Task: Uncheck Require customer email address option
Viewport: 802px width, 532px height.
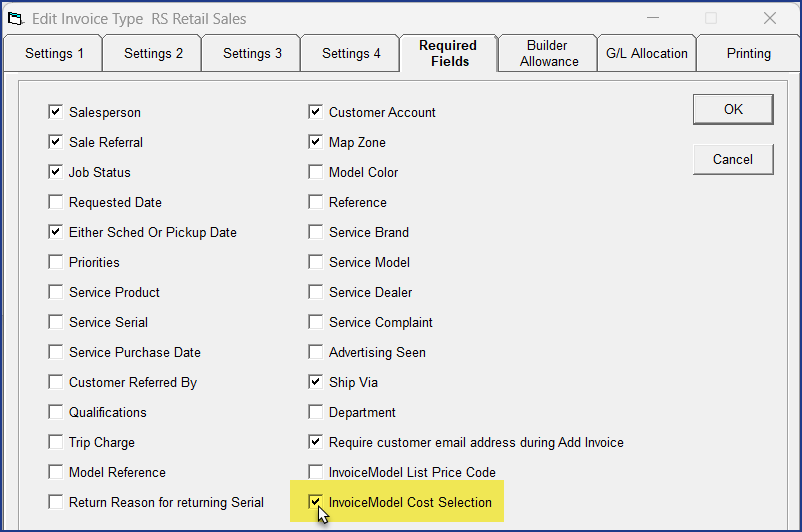Action: pyautogui.click(x=315, y=442)
